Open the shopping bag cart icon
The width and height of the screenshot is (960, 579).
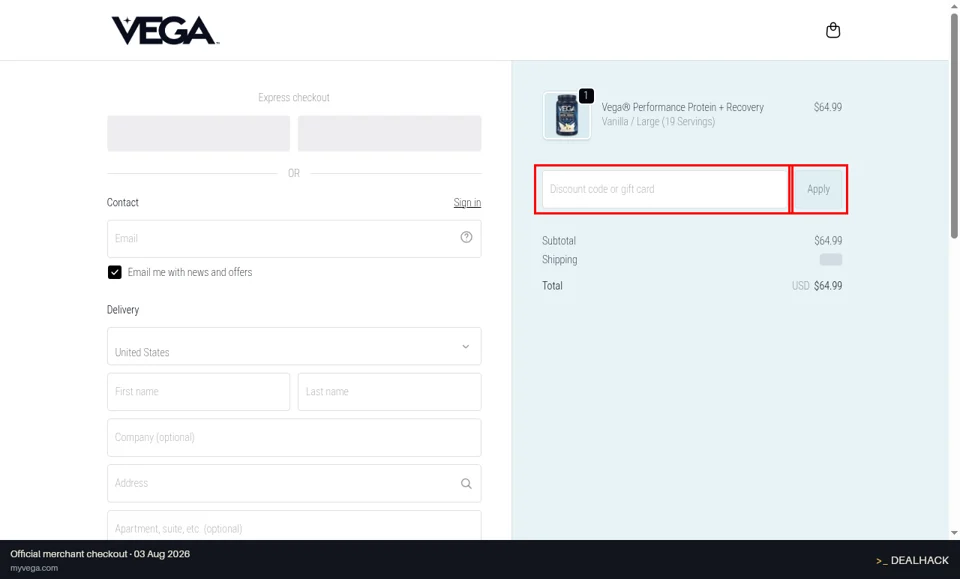tap(833, 30)
